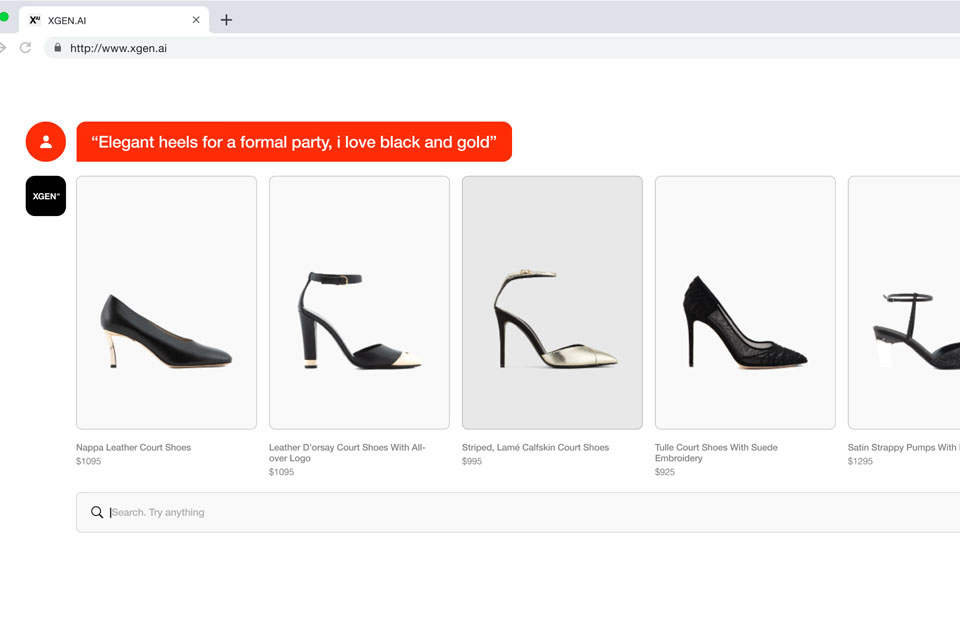Open a new browser tab with the plus button

click(x=226, y=19)
